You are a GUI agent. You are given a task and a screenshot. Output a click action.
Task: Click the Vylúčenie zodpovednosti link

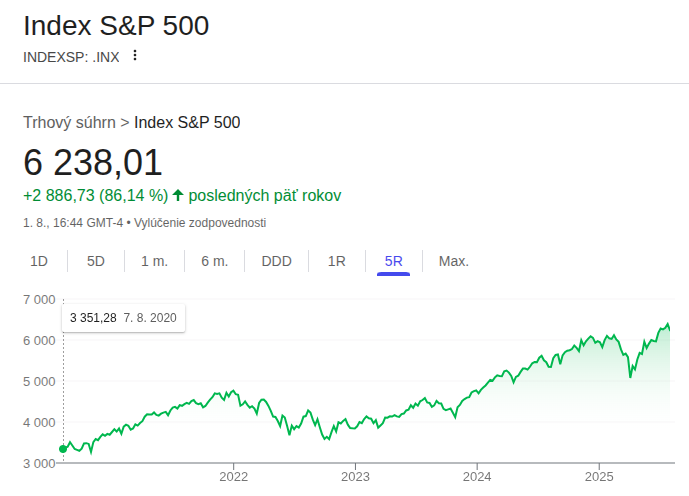pyautogui.click(x=200, y=222)
